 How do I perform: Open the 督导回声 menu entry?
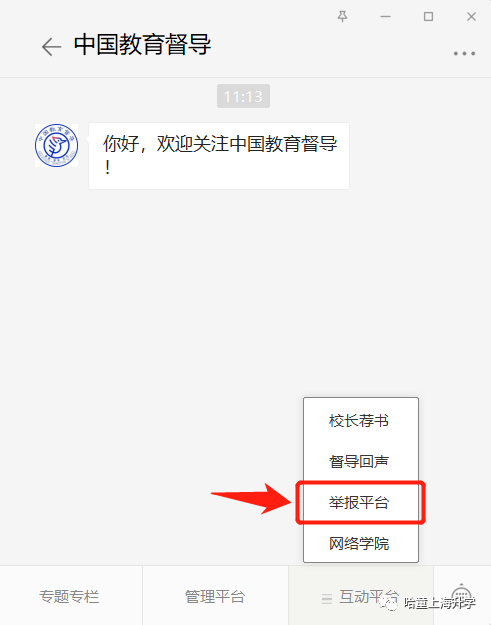tap(359, 461)
